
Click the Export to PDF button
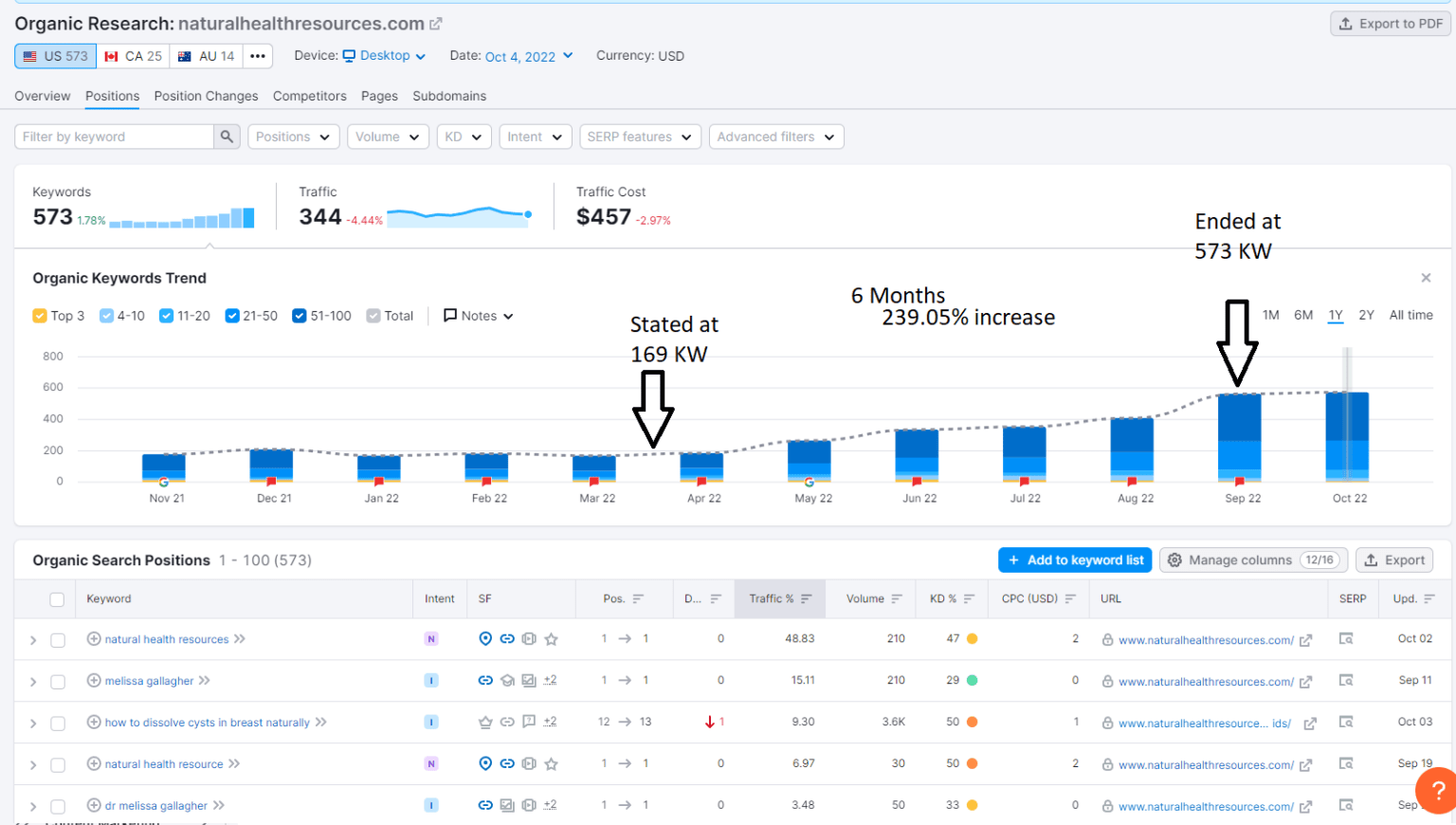coord(1391,24)
